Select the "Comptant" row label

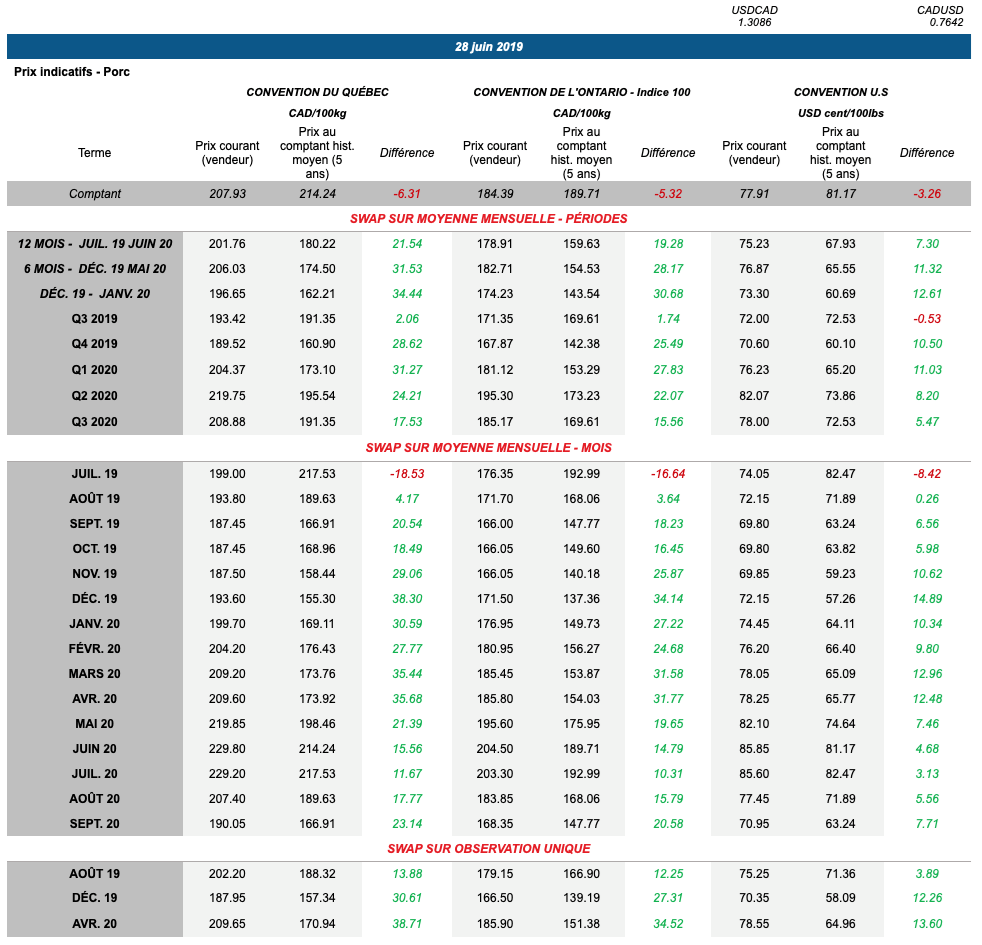(x=95, y=194)
